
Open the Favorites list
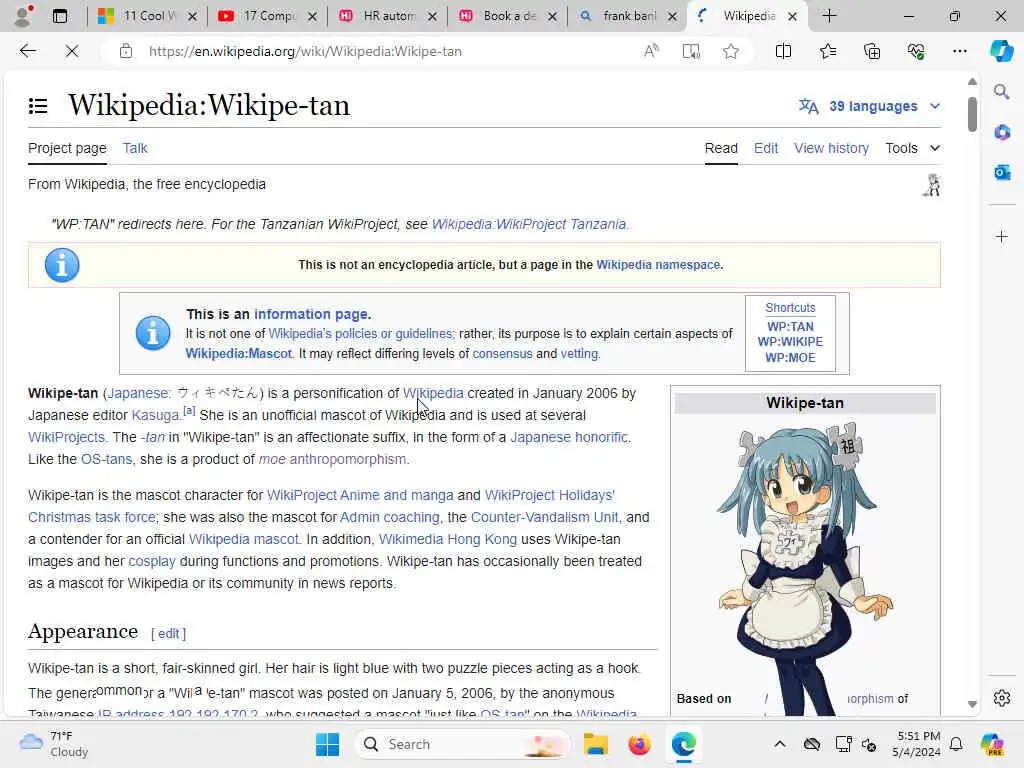click(827, 51)
